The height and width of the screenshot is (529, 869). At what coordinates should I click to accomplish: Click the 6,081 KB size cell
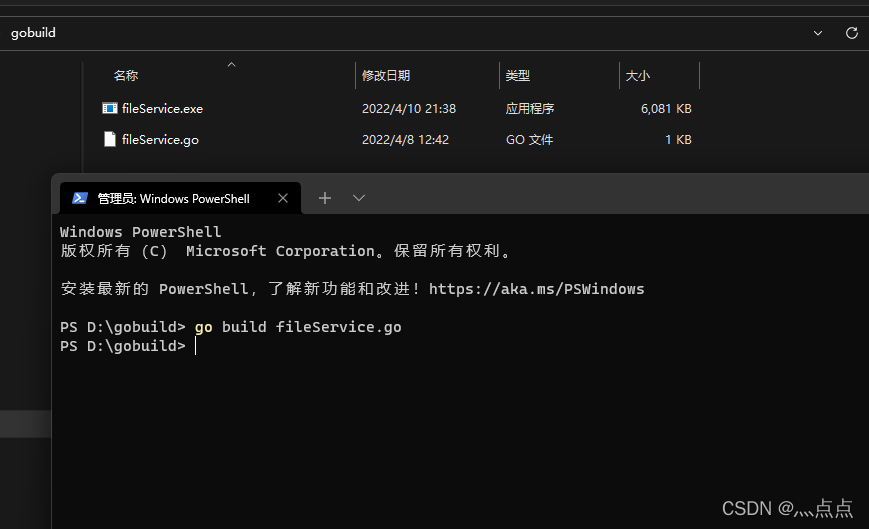pos(666,109)
